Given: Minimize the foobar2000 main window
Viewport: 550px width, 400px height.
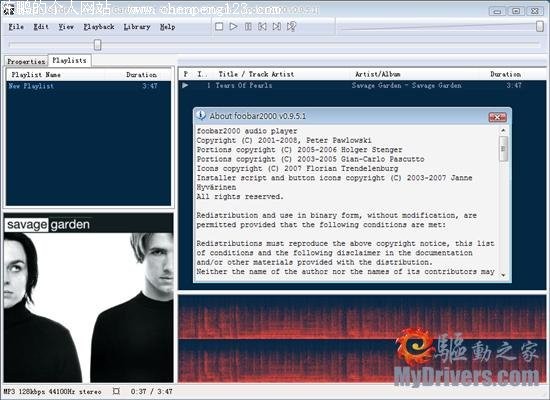Looking at the screenshot, I should point(497,11).
